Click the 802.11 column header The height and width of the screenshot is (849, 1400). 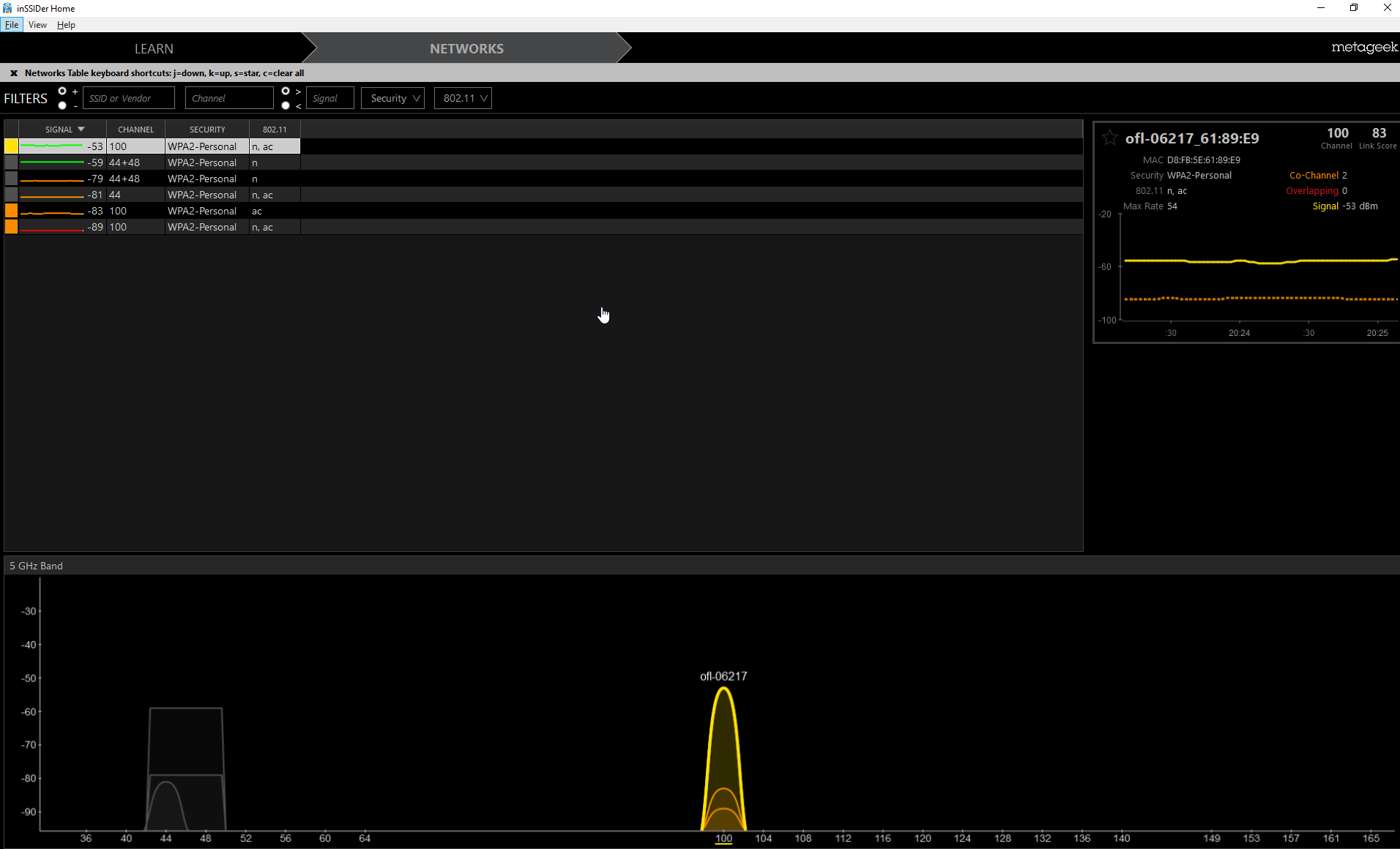273,129
